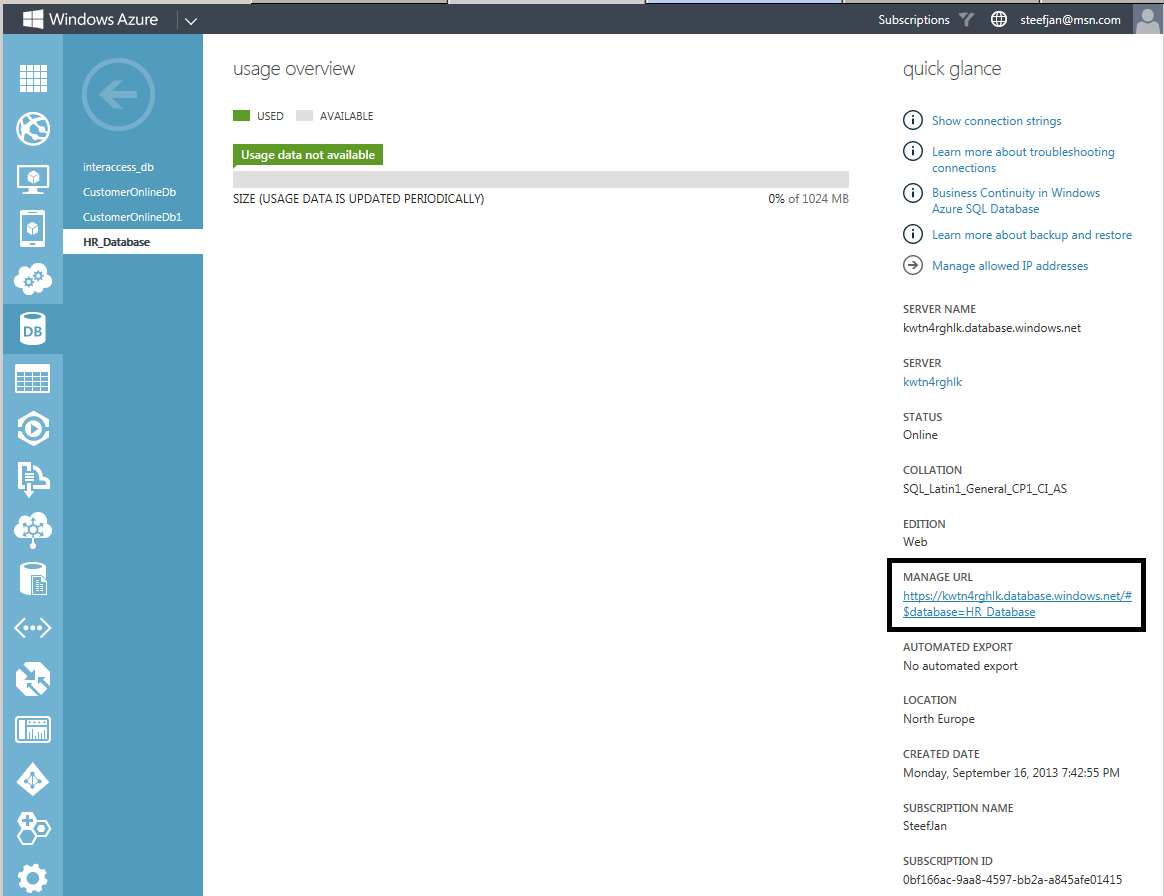Open Mobile Services phone icon
The width and height of the screenshot is (1164, 896).
click(x=33, y=229)
